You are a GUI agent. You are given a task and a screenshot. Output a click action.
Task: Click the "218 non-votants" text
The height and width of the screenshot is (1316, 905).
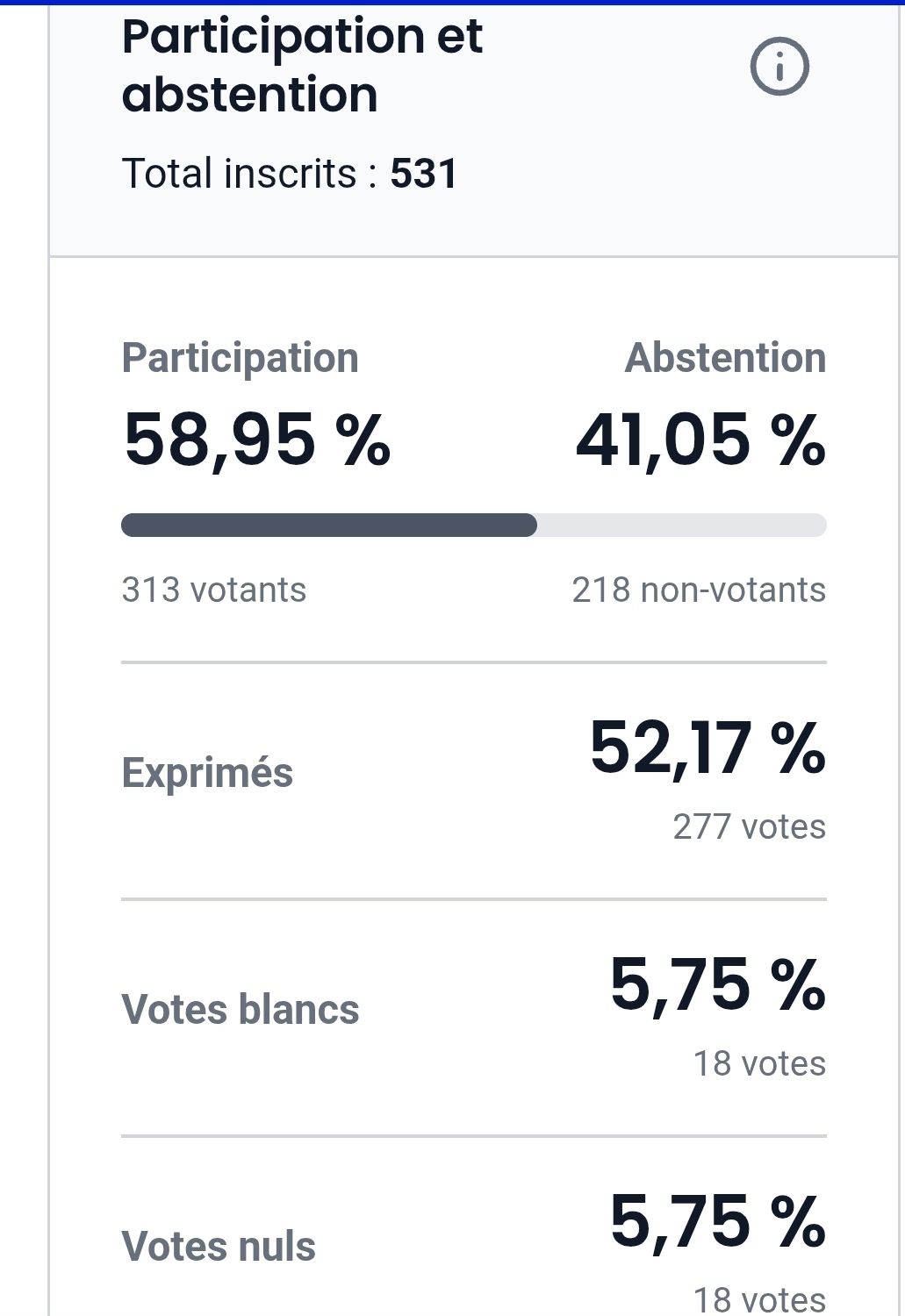pos(699,590)
